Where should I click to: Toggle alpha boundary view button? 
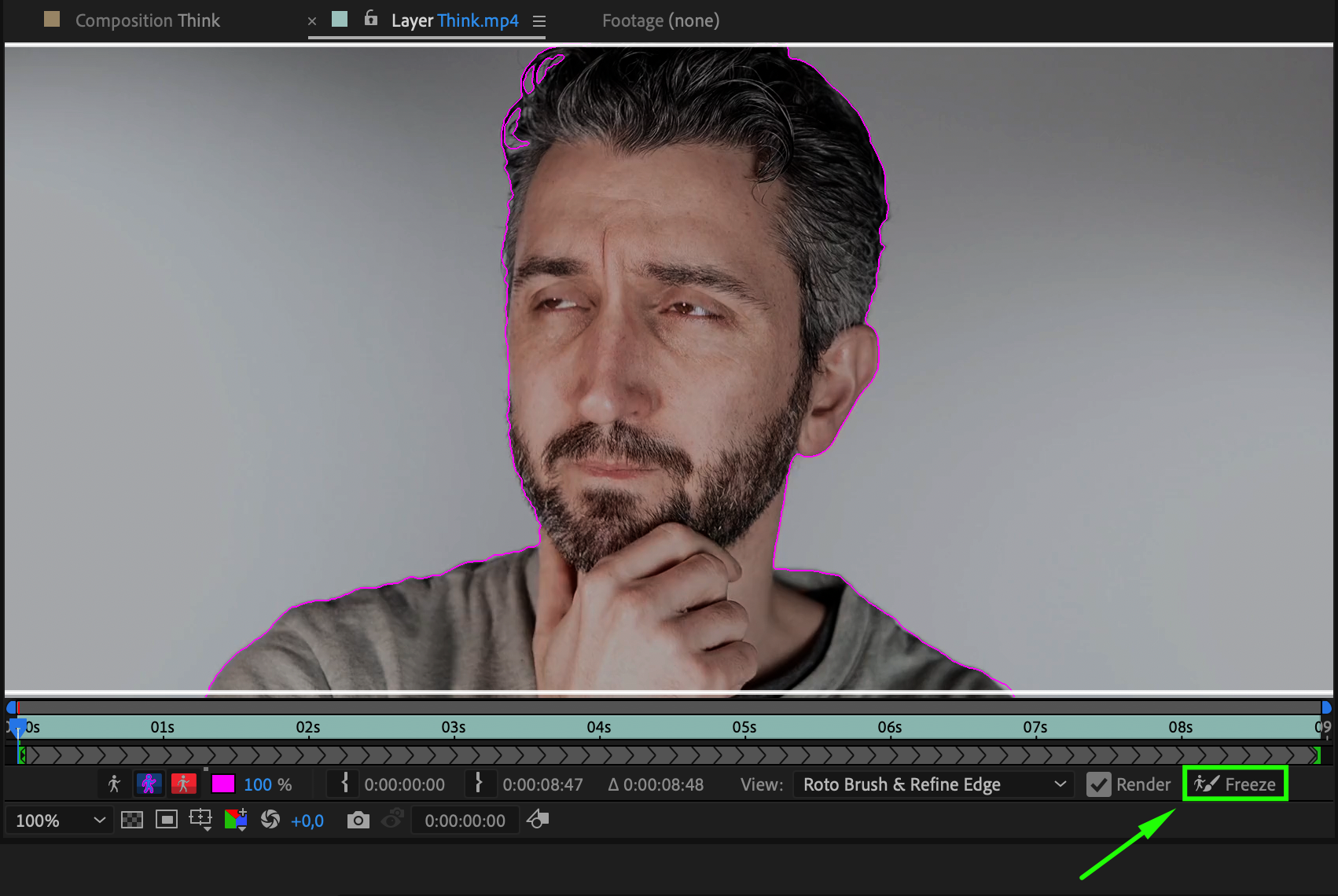[x=149, y=784]
